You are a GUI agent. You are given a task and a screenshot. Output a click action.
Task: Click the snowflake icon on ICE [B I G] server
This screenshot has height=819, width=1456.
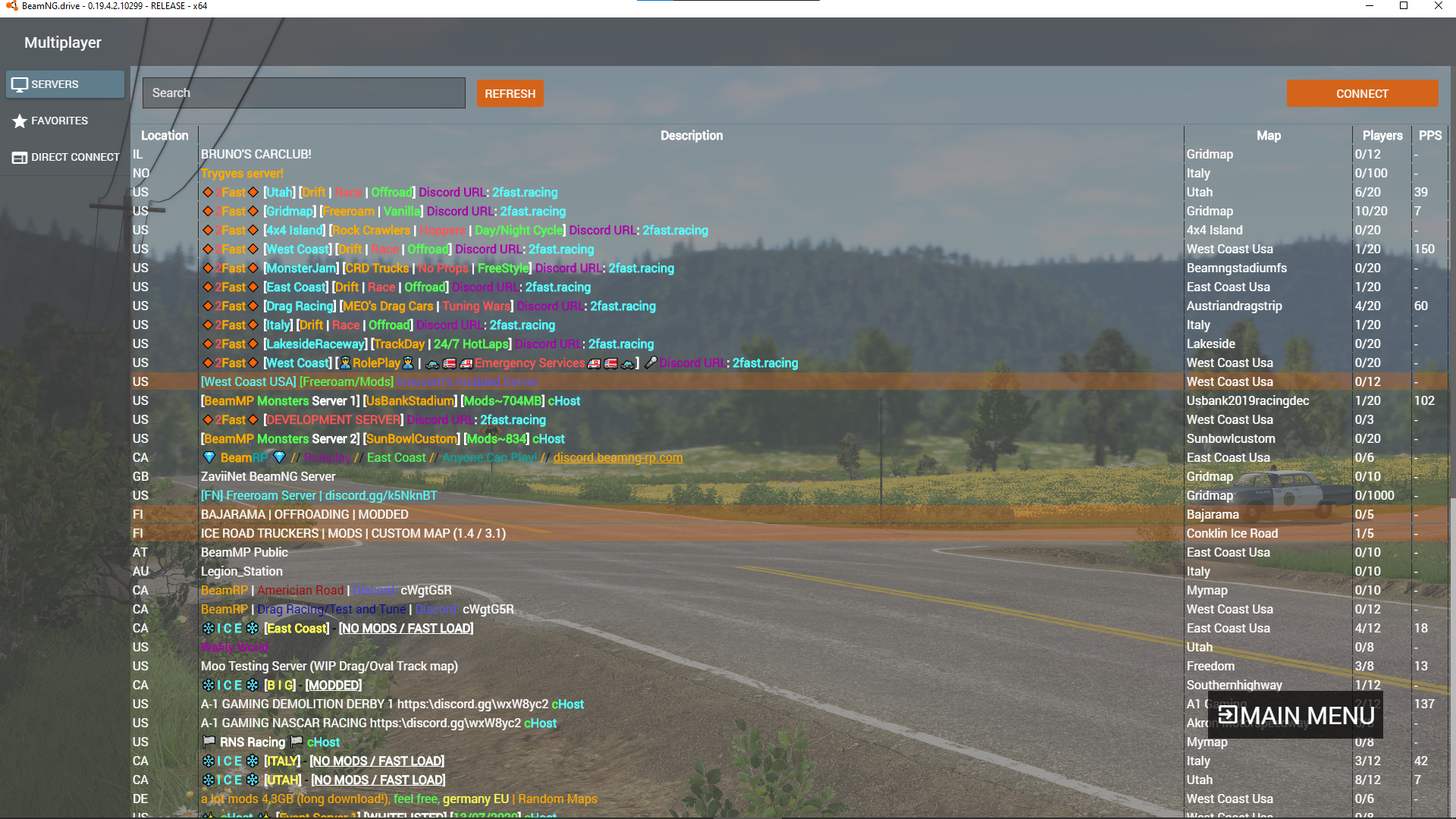coord(209,686)
